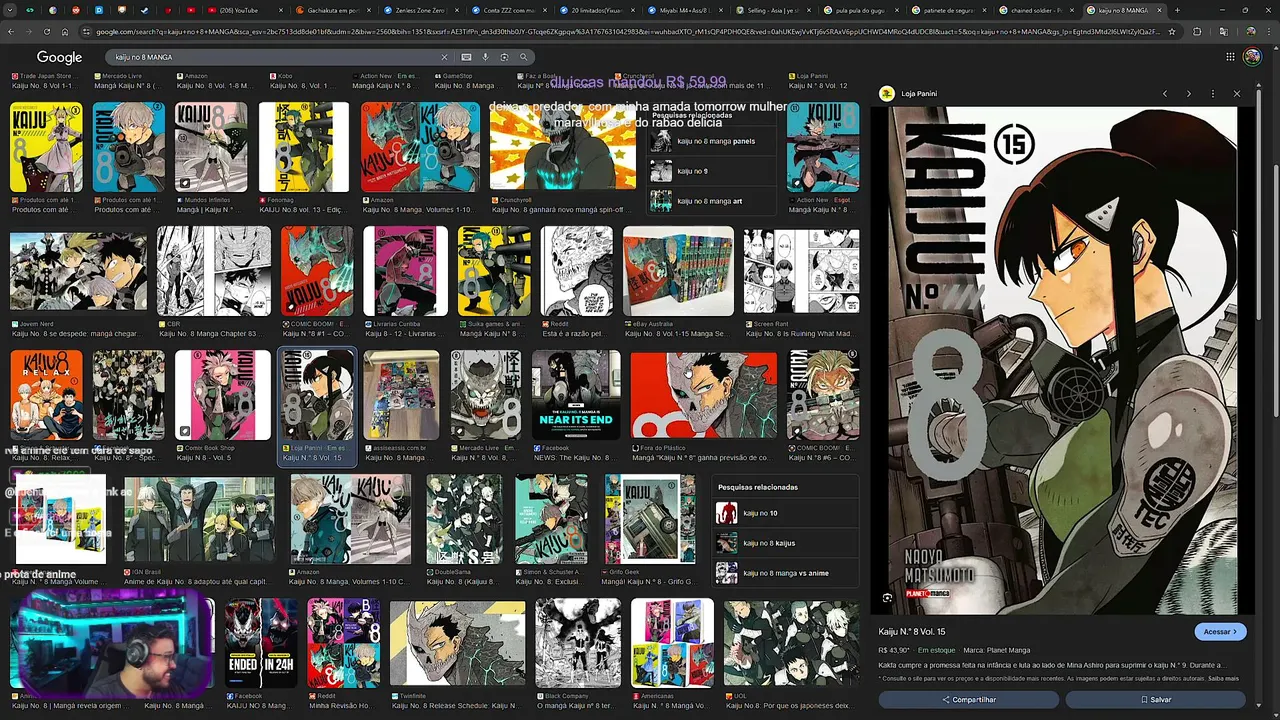Show next image in preview panel
The image size is (1280, 720).
coord(1189,94)
